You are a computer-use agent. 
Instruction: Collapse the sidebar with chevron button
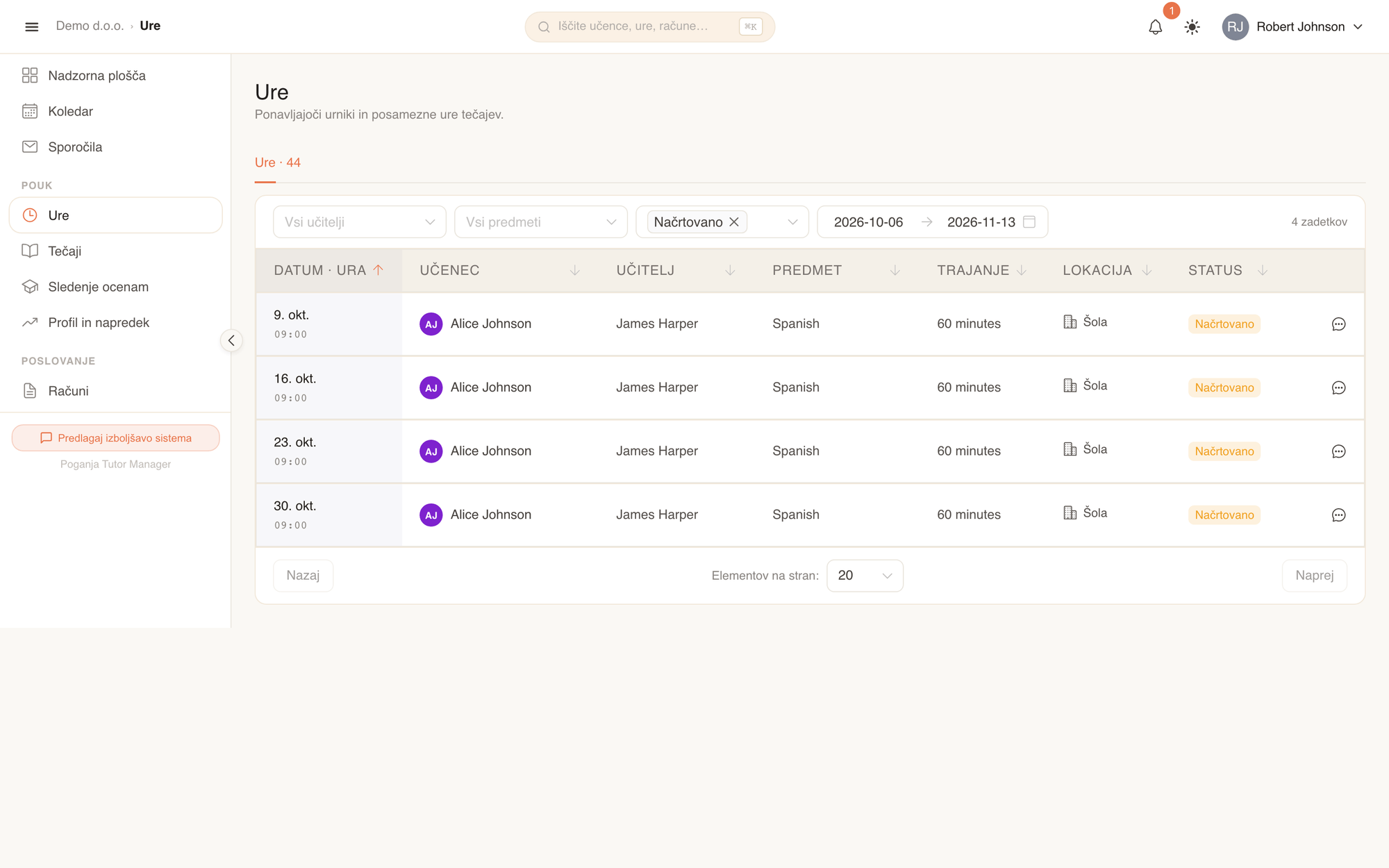click(231, 340)
